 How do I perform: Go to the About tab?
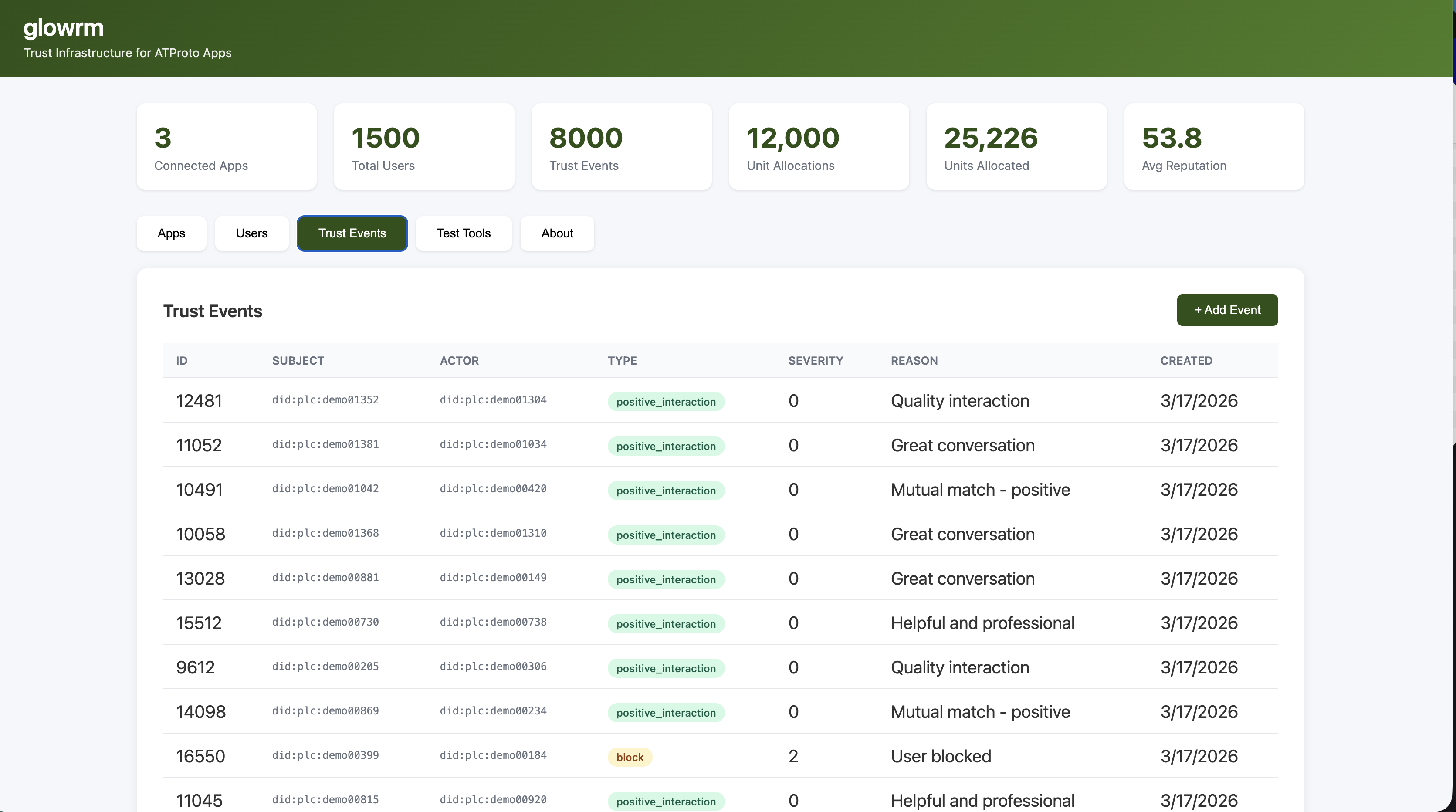(x=557, y=233)
